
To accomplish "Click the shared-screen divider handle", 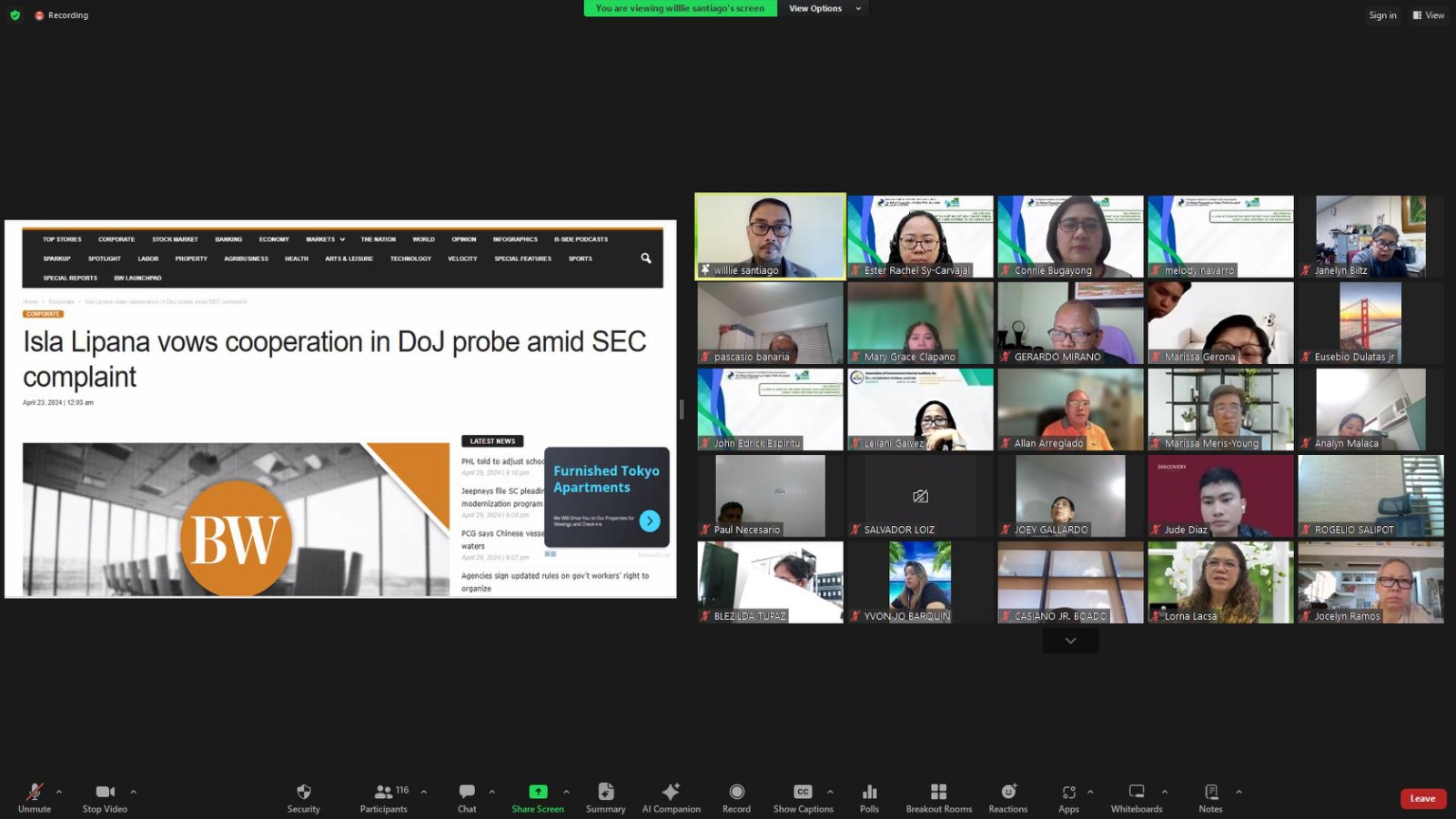I will tap(682, 409).
